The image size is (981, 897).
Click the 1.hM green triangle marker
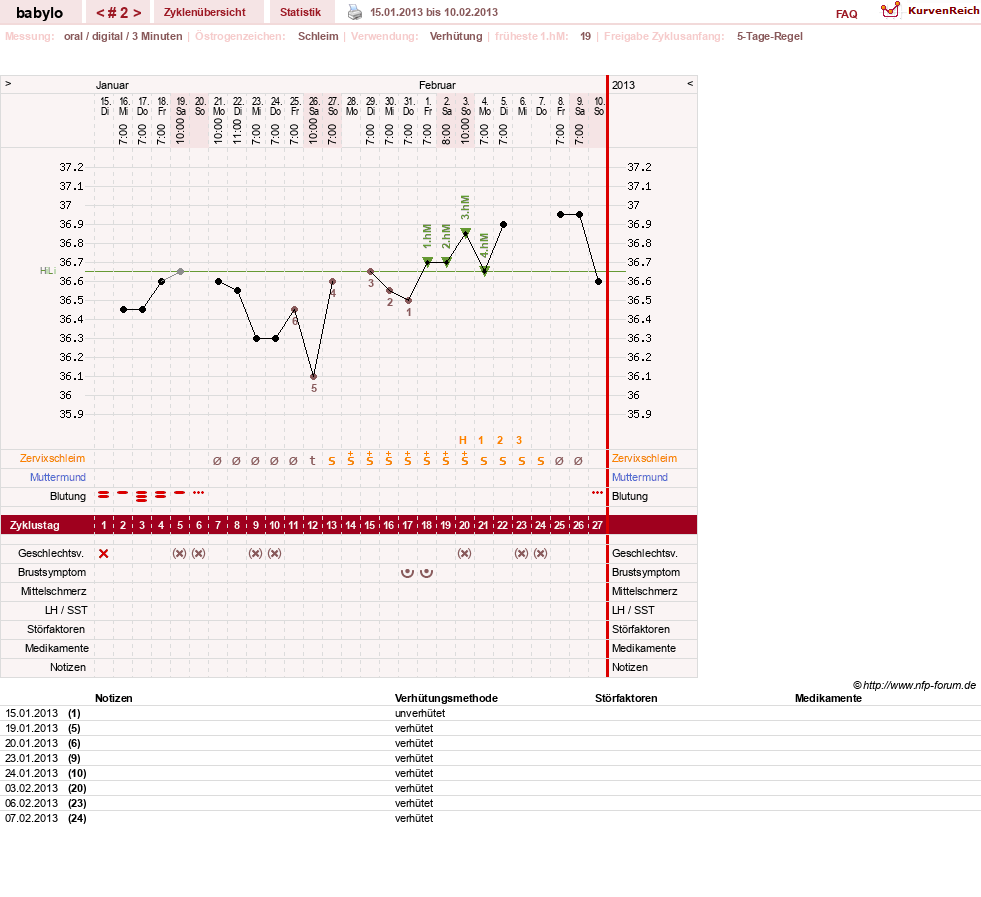point(427,261)
